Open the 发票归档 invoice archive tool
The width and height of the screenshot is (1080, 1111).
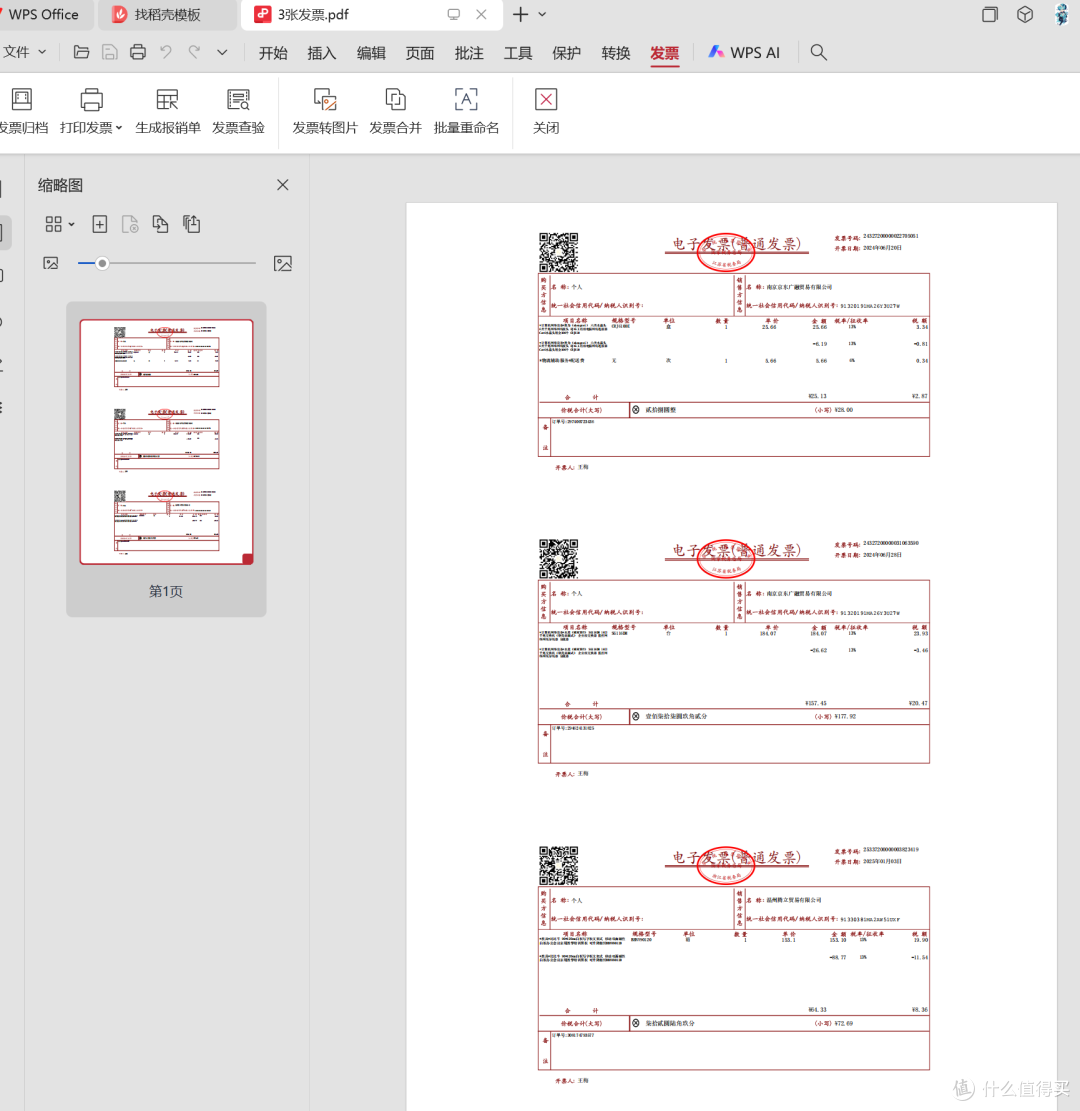pos(23,111)
